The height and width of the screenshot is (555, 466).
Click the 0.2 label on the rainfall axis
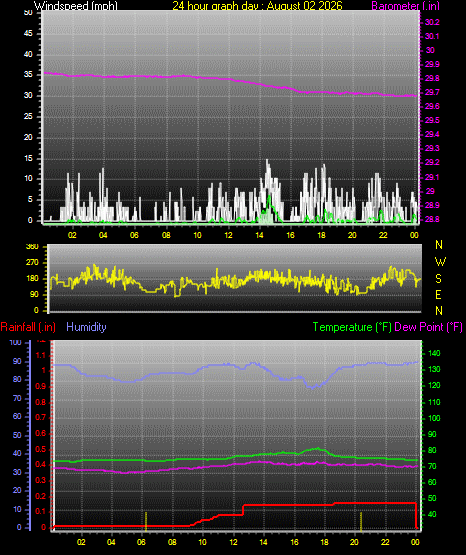pos(41,496)
